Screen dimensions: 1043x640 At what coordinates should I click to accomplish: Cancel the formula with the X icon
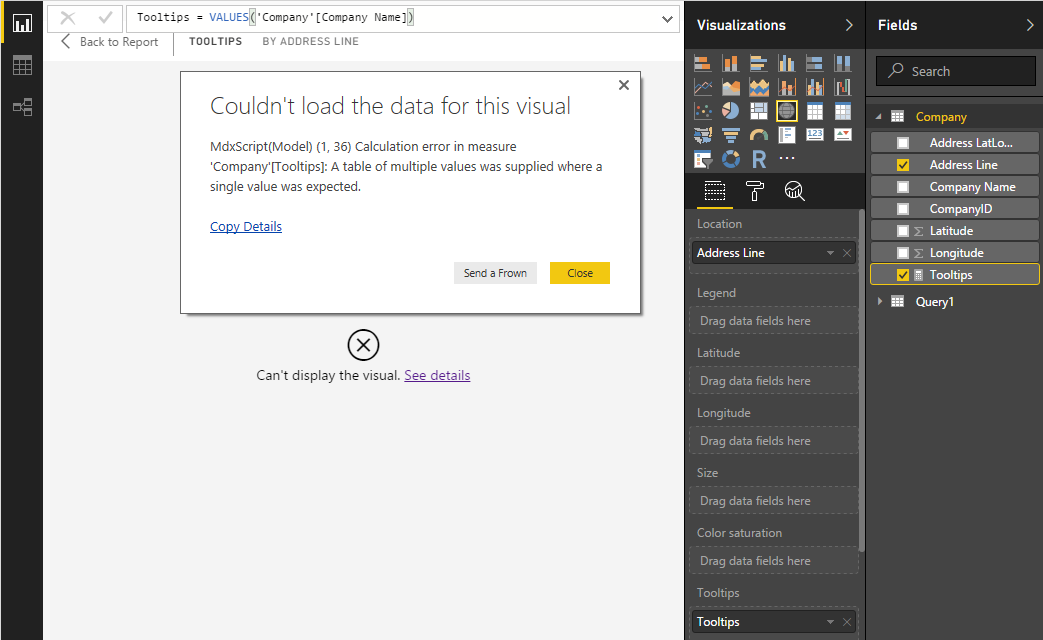pyautogui.click(x=68, y=18)
